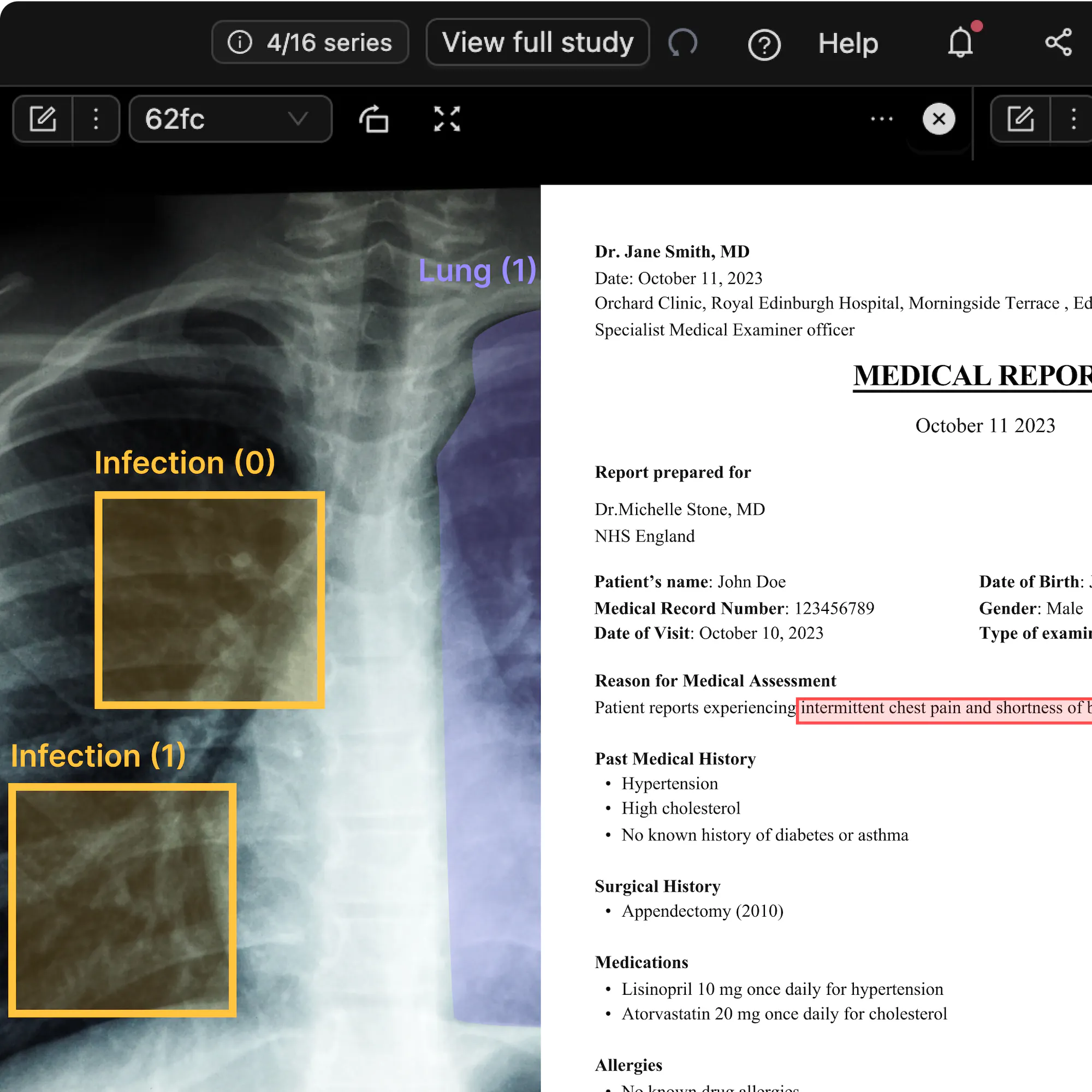The height and width of the screenshot is (1092, 1092).
Task: Click the 'Surgical History' heading
Action: click(x=657, y=886)
